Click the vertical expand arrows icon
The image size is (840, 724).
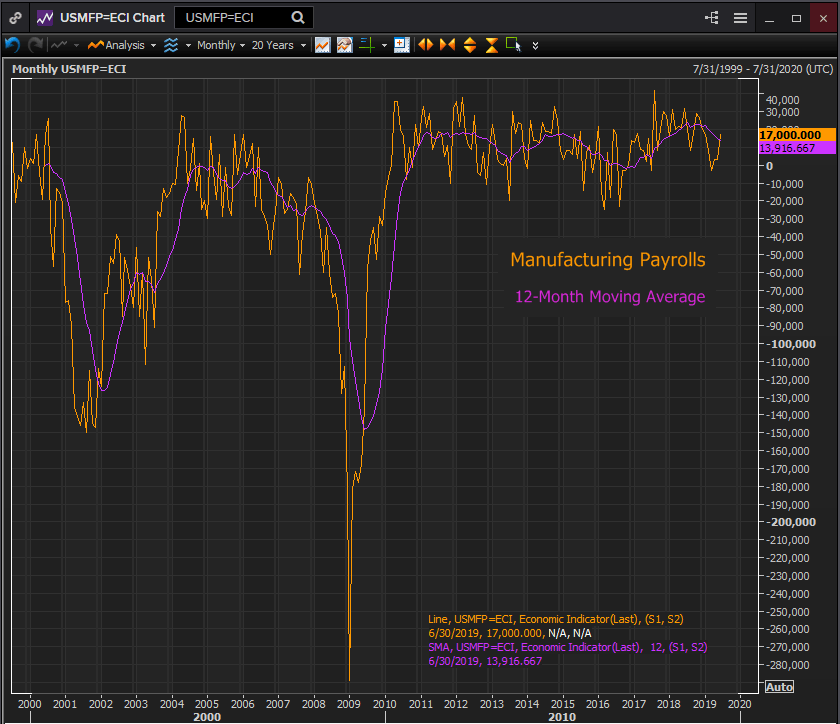[x=470, y=45]
